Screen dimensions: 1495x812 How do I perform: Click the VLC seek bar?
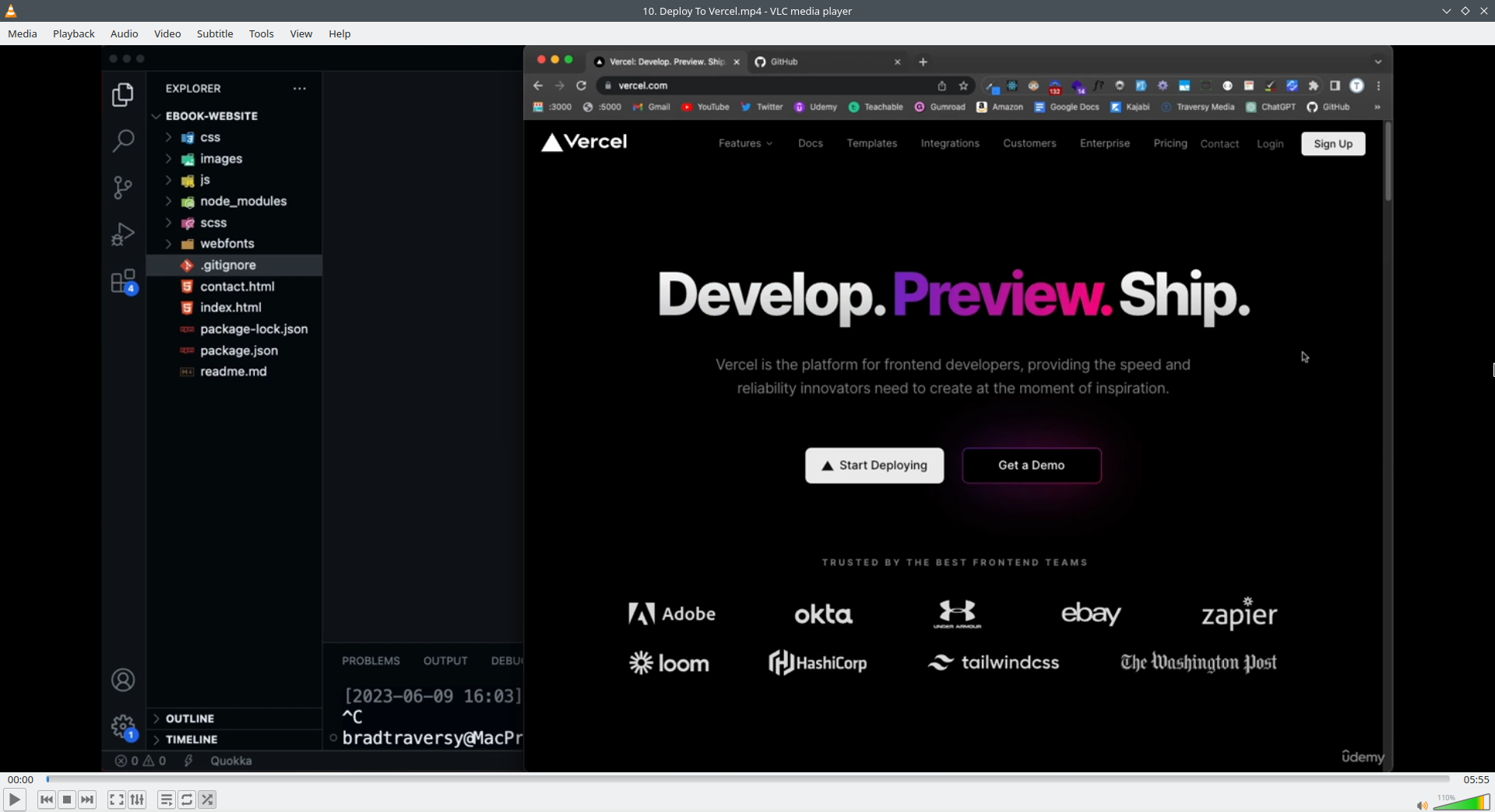(x=747, y=779)
